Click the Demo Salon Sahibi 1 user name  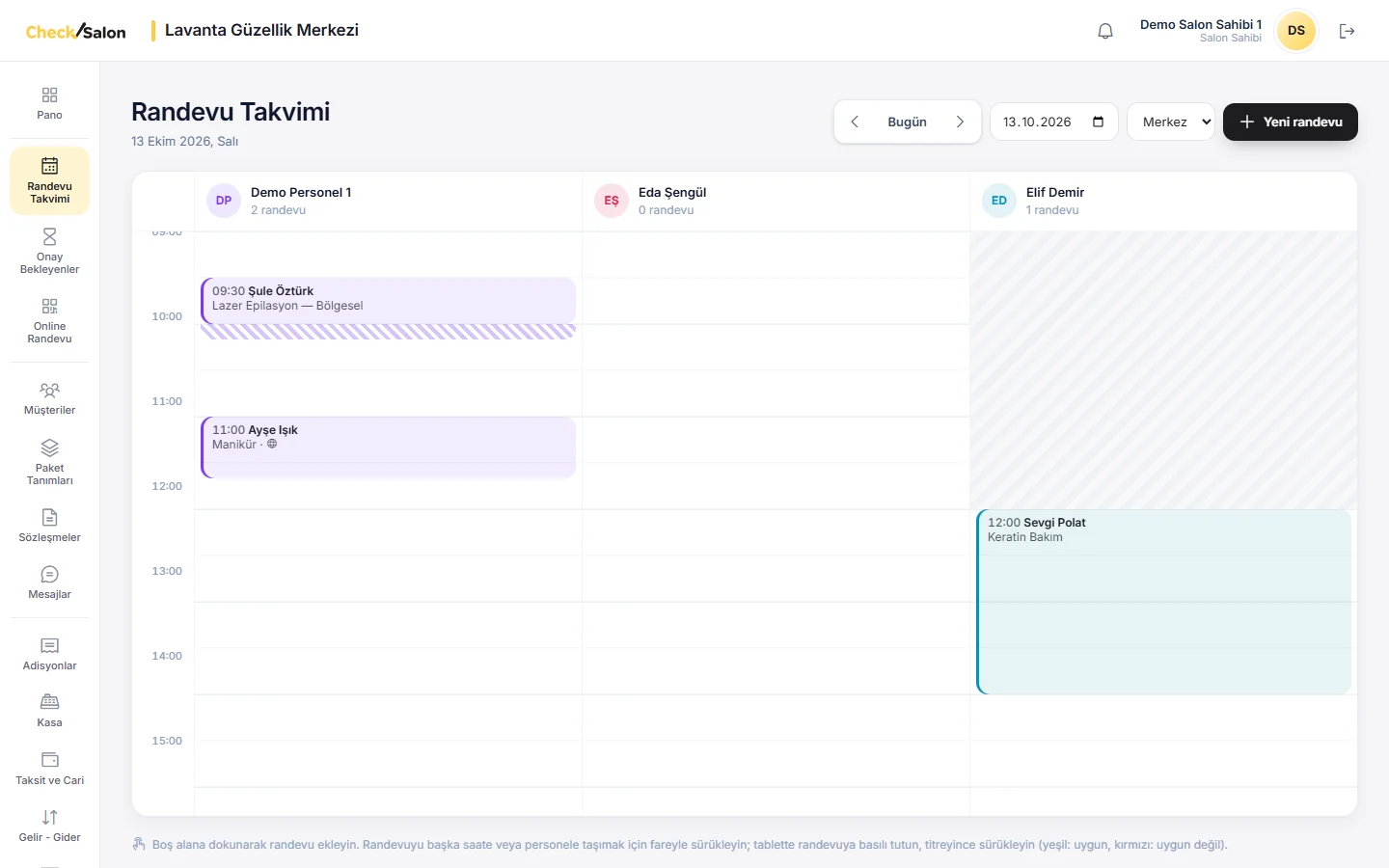tap(1201, 24)
